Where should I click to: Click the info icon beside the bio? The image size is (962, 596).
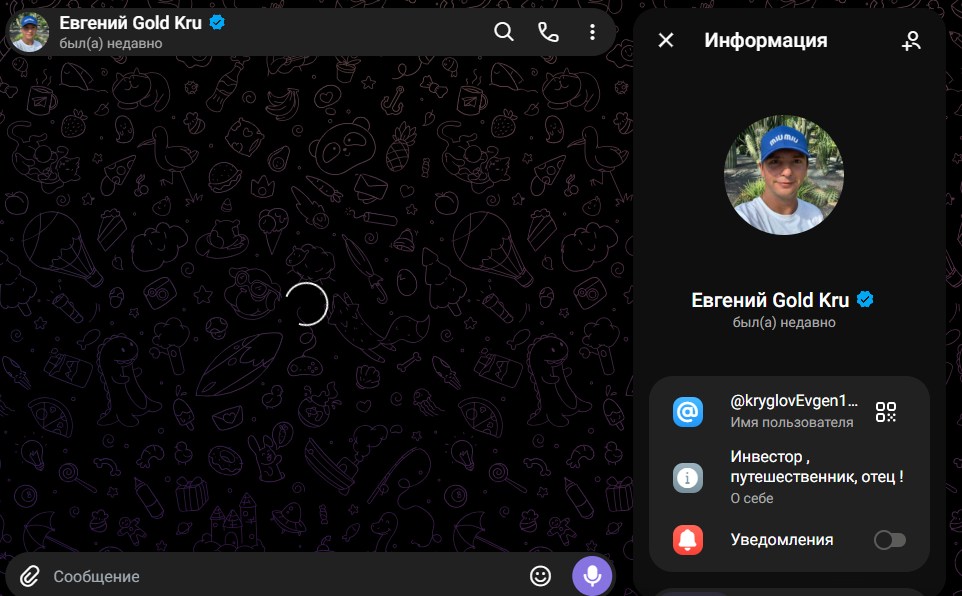(688, 478)
